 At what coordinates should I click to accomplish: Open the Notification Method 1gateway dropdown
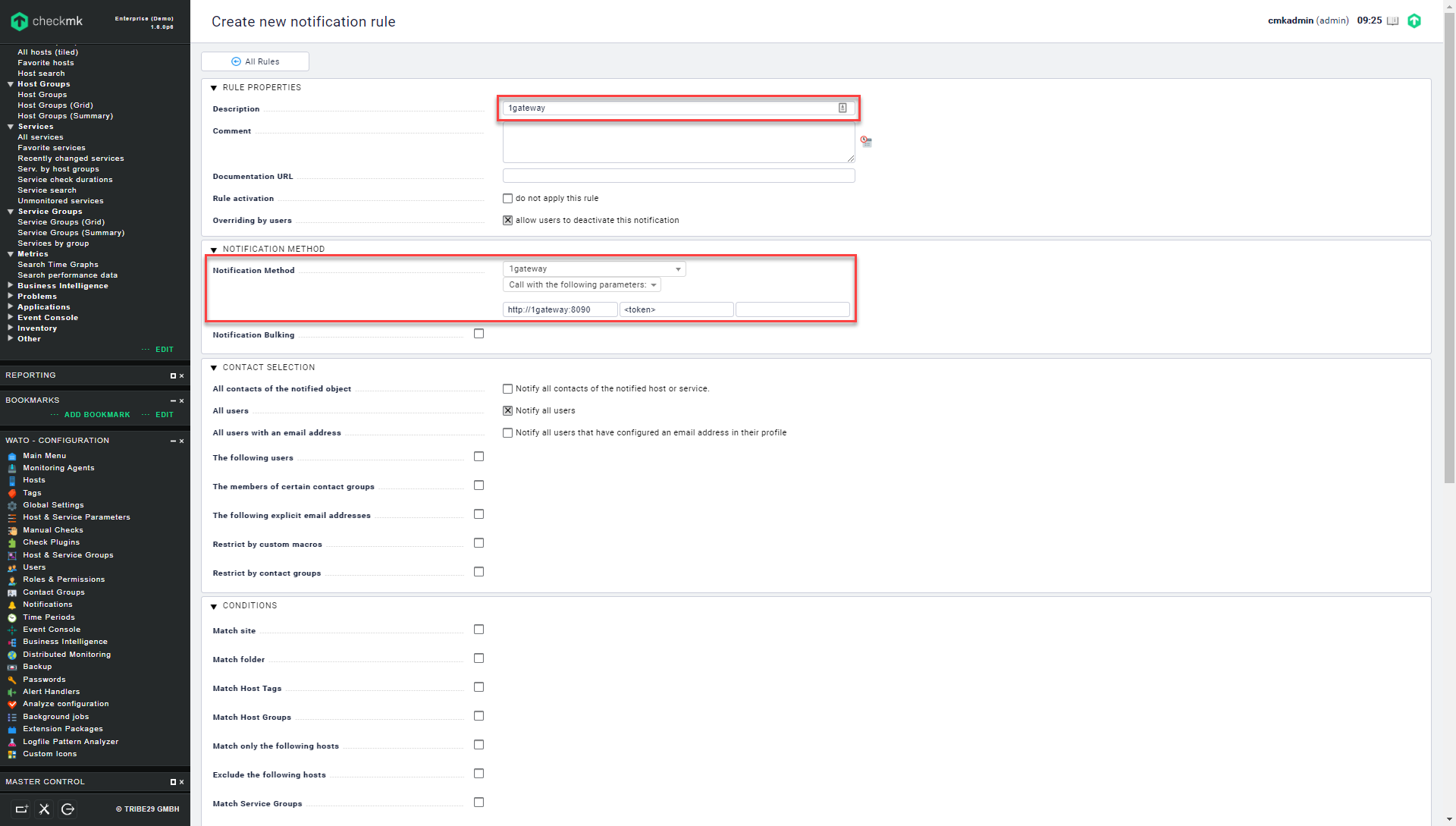(x=594, y=269)
